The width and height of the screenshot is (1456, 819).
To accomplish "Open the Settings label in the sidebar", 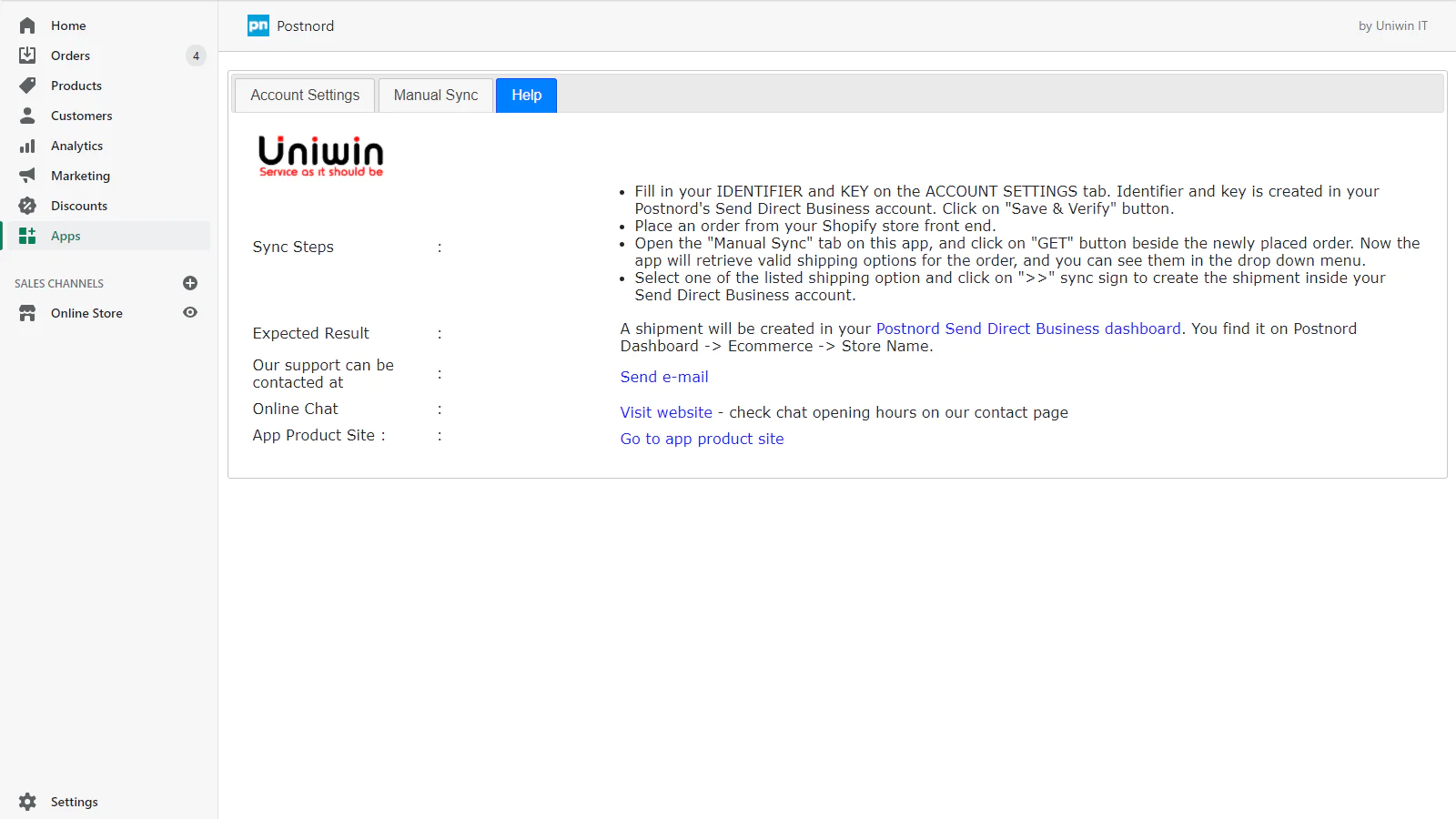I will point(75,802).
